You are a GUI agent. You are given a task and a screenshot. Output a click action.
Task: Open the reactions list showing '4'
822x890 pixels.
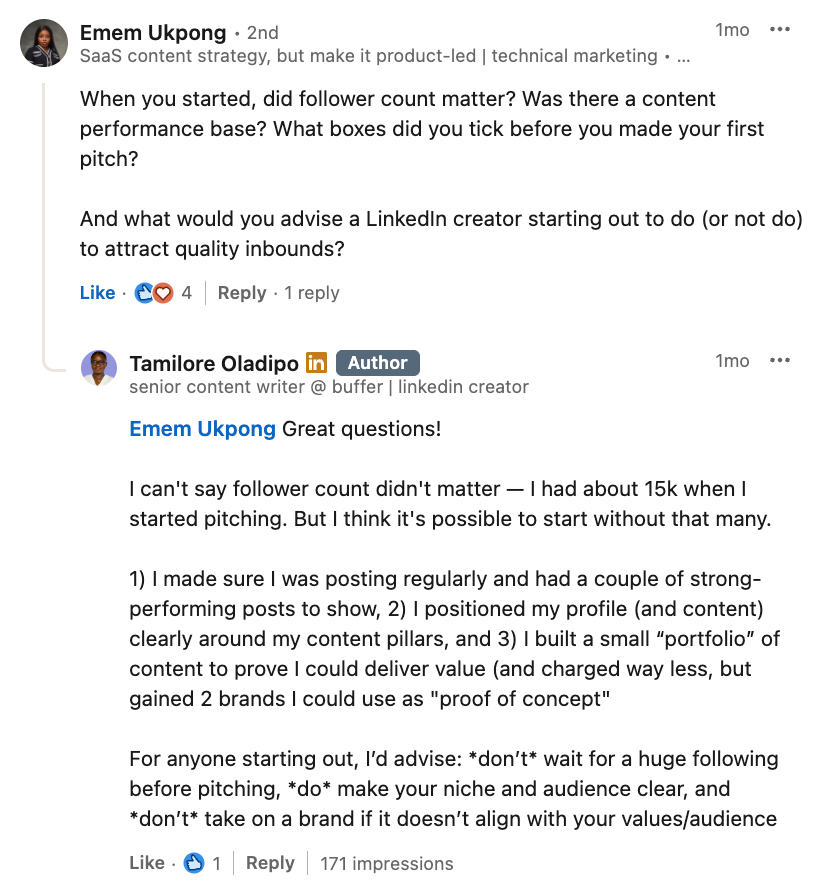(x=182, y=292)
